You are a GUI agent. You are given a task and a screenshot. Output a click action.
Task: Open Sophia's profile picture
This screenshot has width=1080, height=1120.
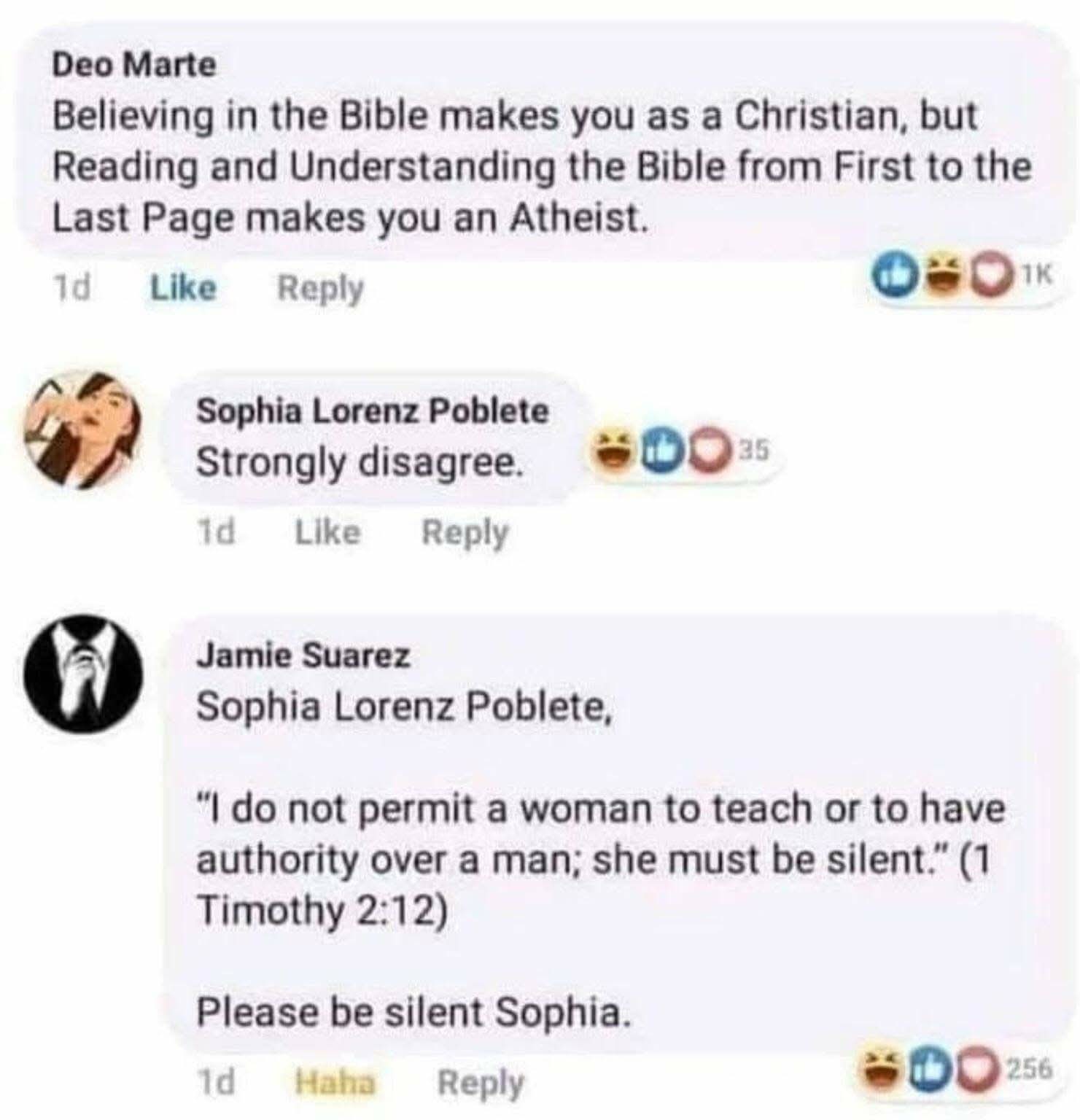(82, 429)
